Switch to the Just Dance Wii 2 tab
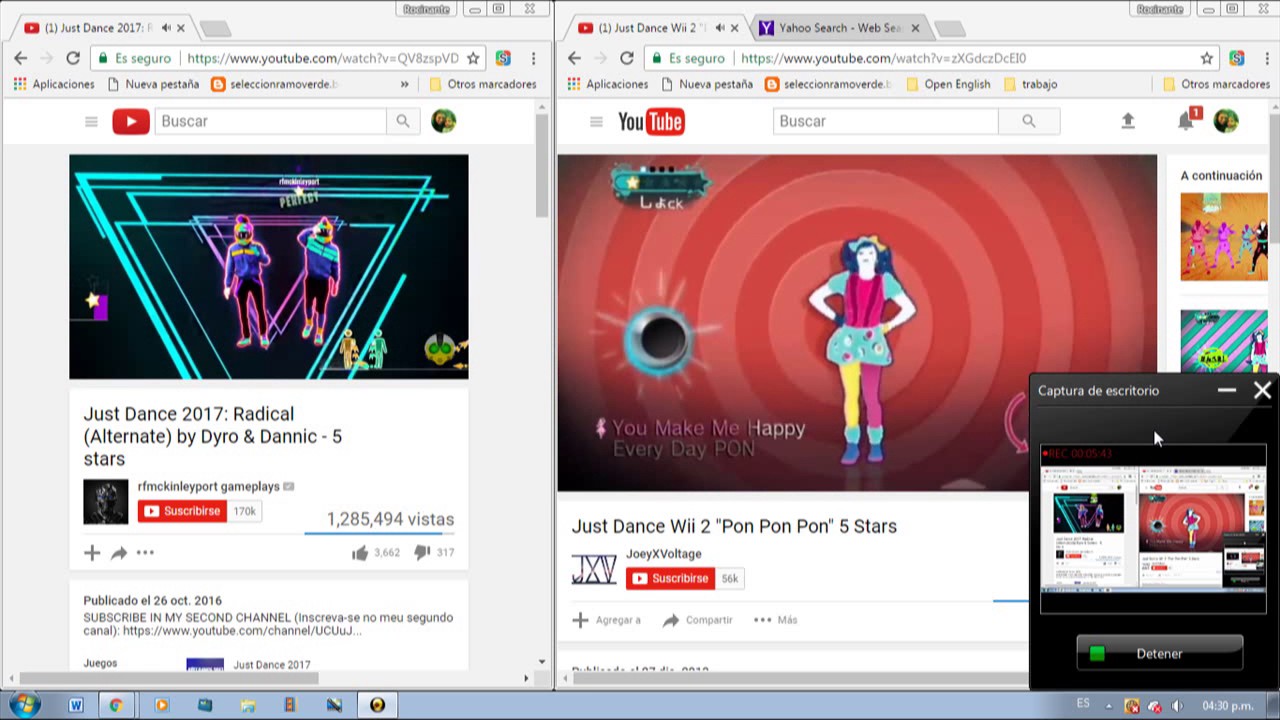The width and height of the screenshot is (1280, 720). click(651, 28)
